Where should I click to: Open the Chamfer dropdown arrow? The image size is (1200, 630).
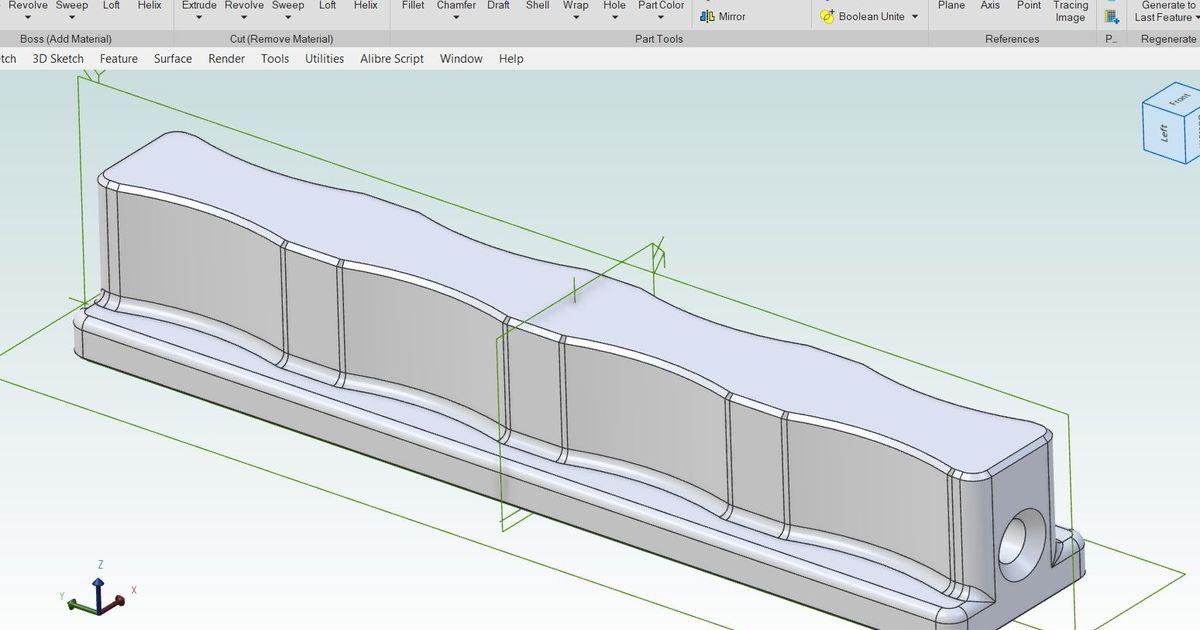pos(456,17)
